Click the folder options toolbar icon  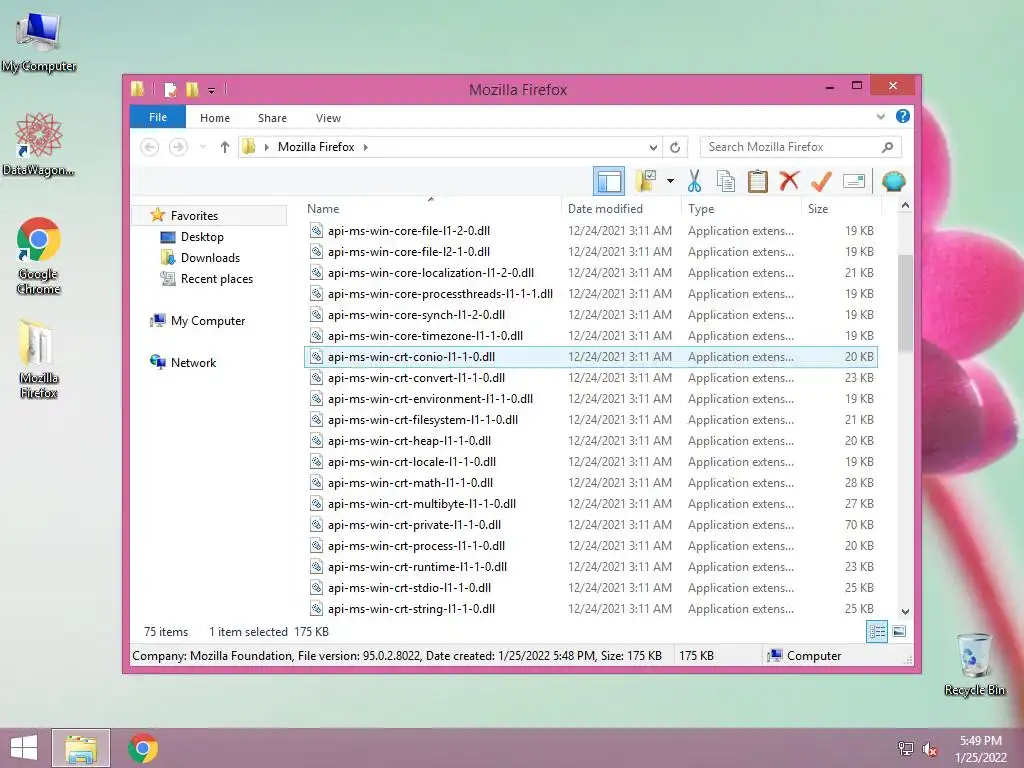[645, 181]
